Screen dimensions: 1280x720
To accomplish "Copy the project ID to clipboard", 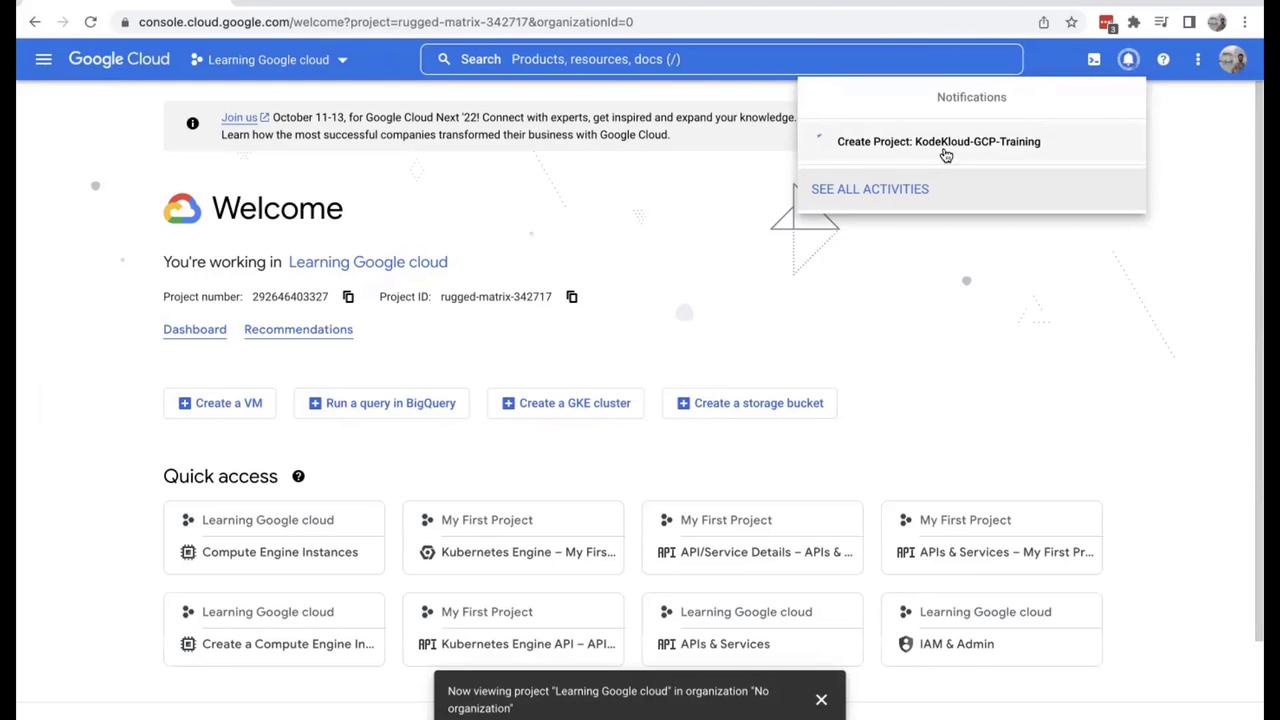I will coord(572,297).
